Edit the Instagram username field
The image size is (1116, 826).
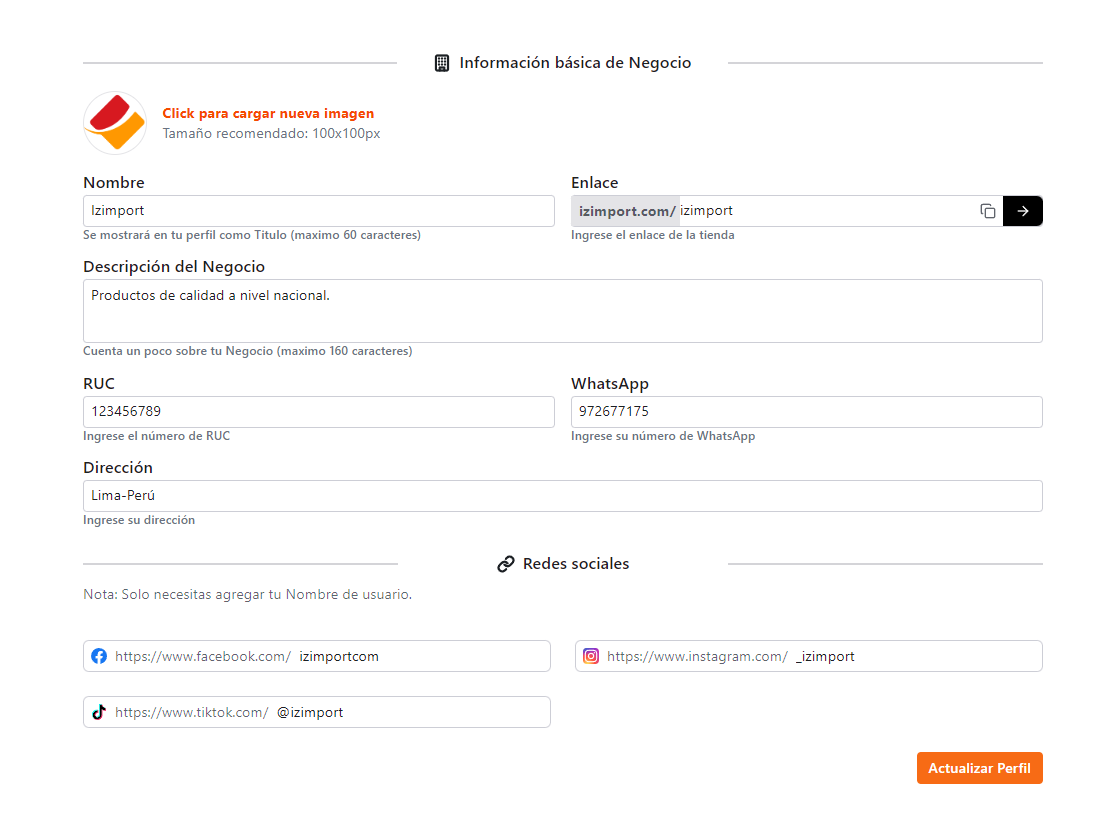[x=915, y=656]
